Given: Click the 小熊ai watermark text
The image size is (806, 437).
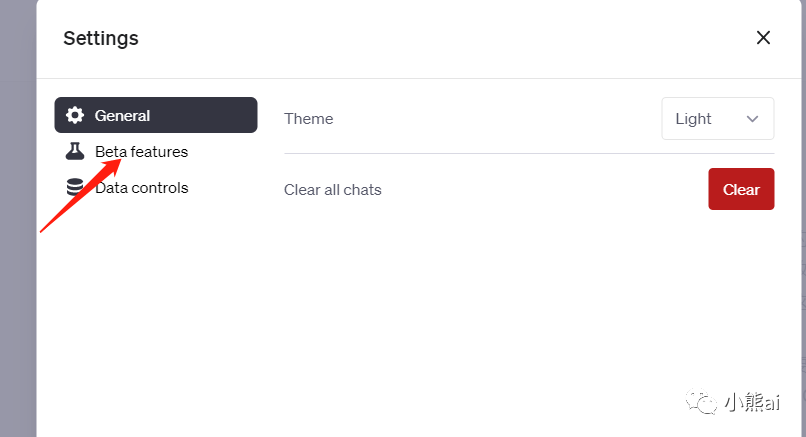Looking at the screenshot, I should coord(752,402).
